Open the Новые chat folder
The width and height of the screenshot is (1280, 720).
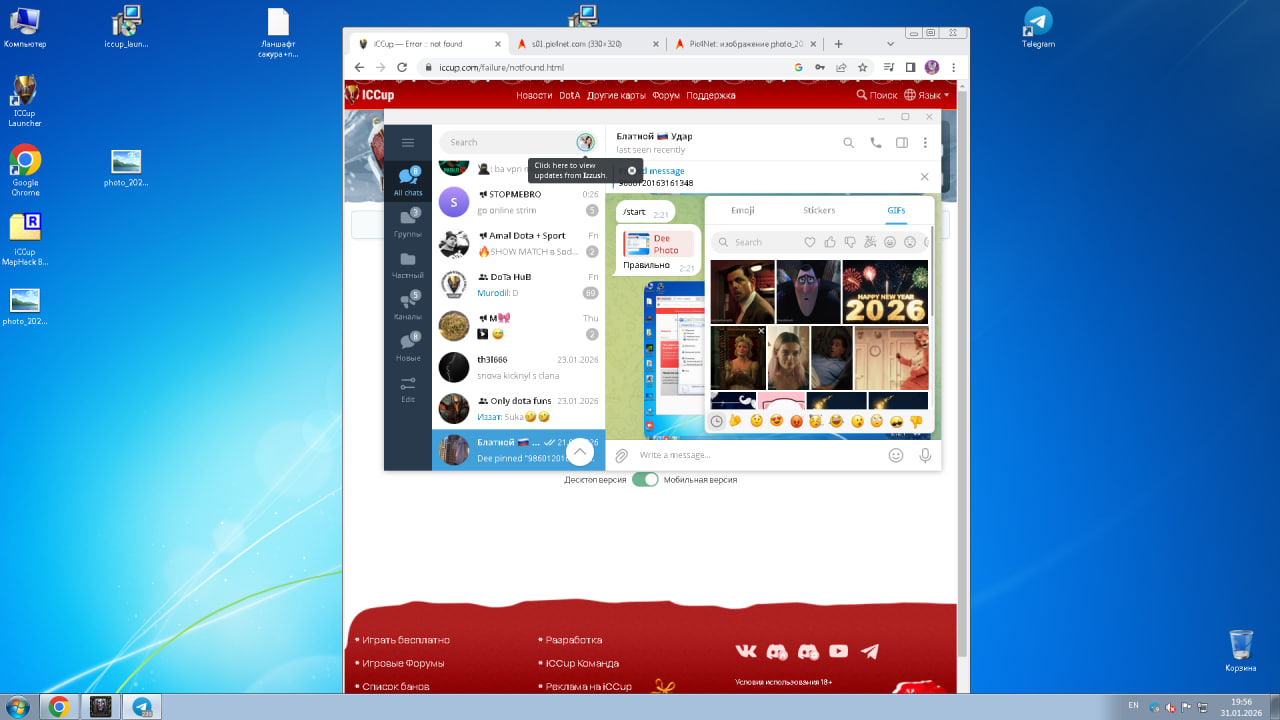[x=408, y=347]
